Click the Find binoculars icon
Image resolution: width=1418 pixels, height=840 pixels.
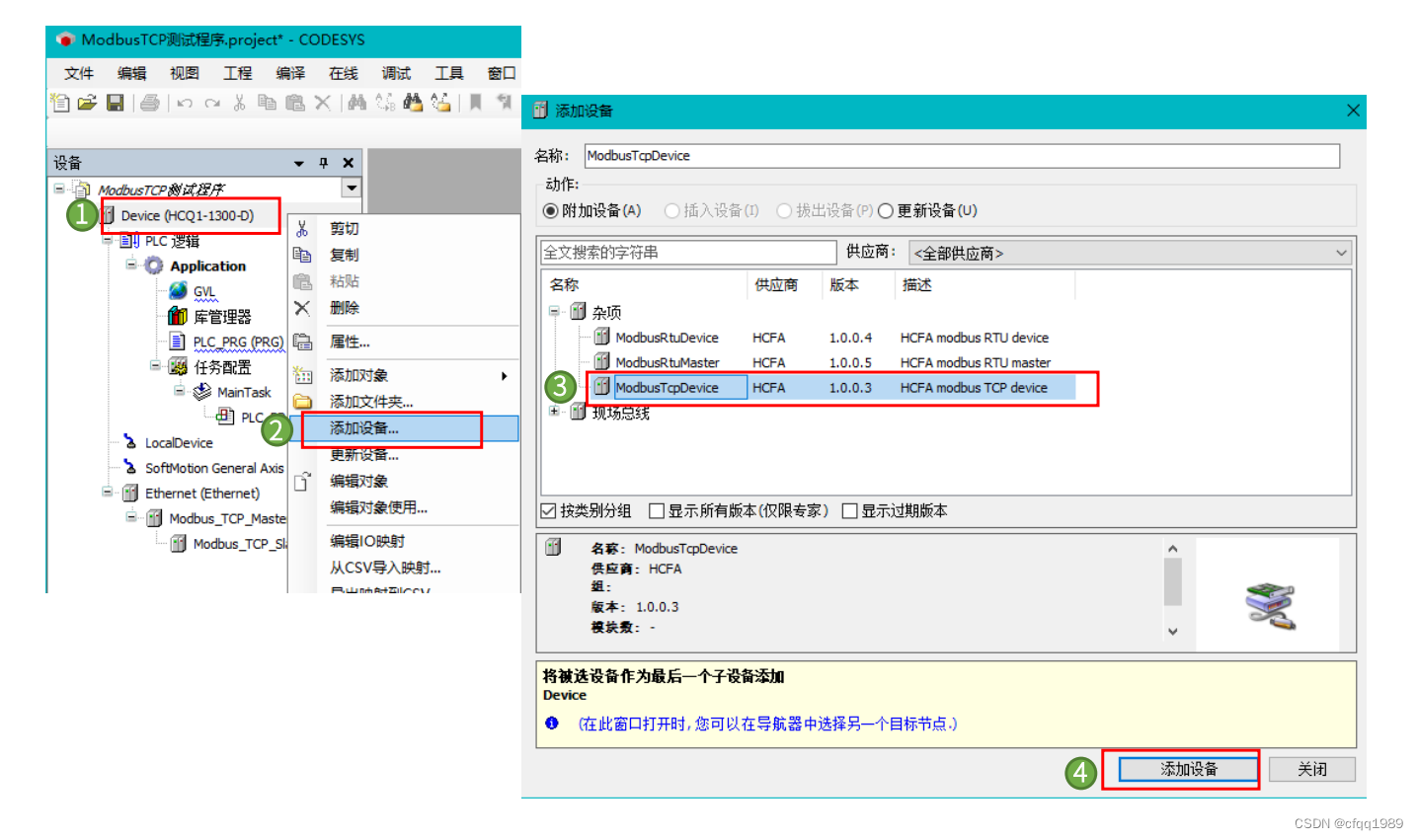(x=357, y=102)
